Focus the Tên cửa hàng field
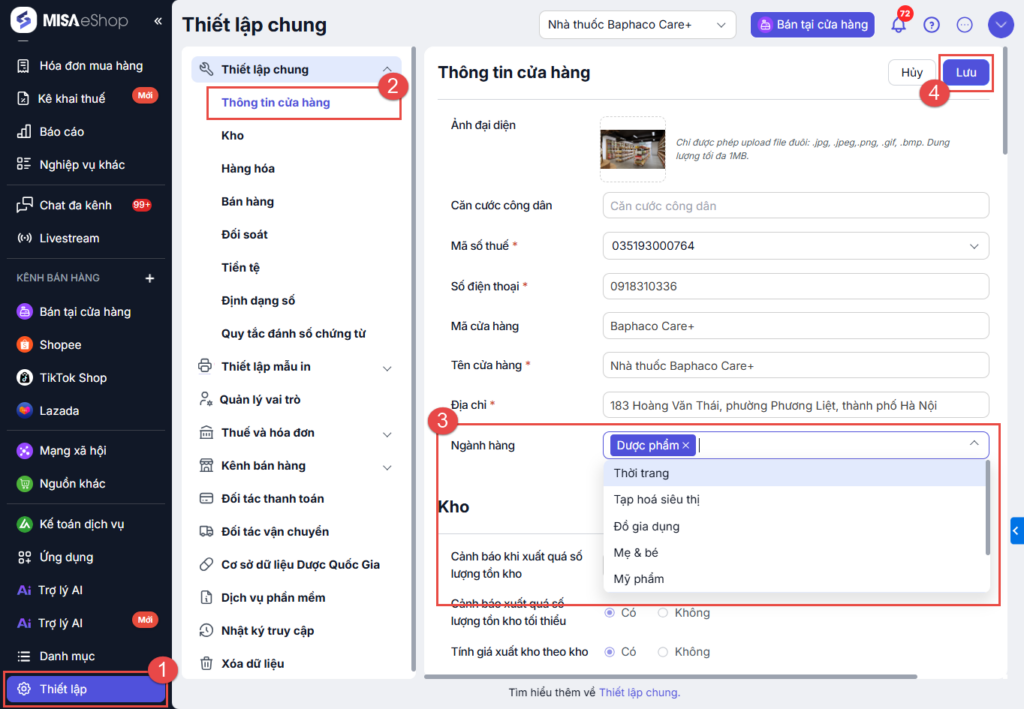 (x=795, y=366)
